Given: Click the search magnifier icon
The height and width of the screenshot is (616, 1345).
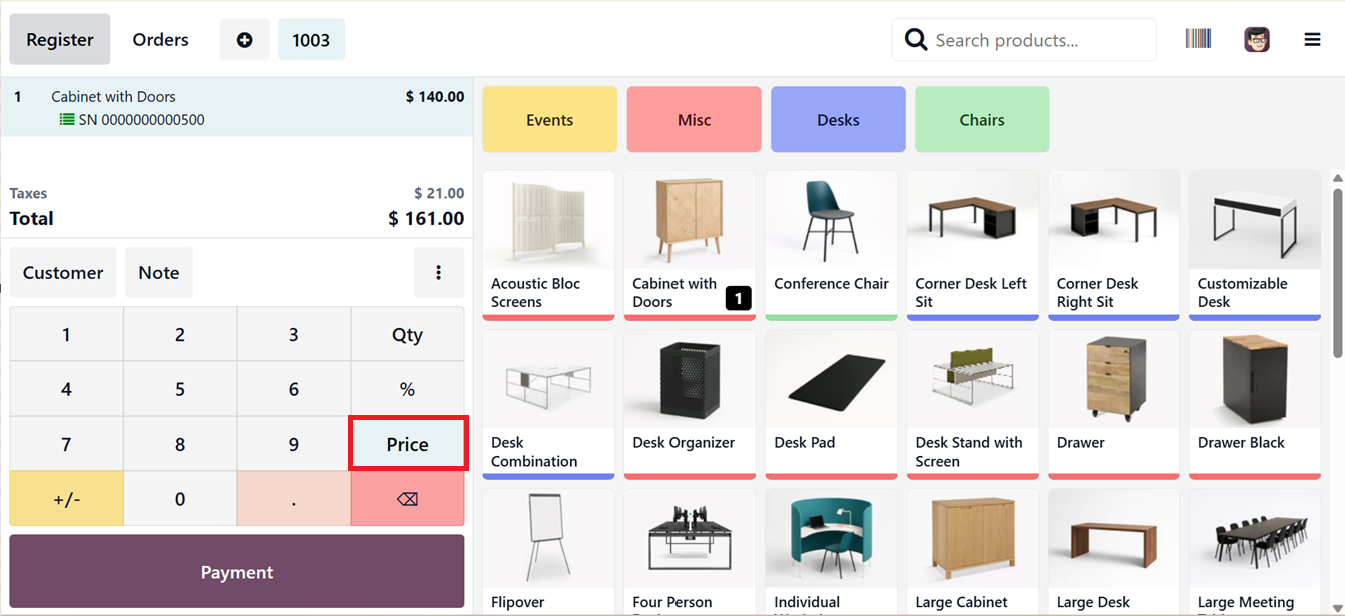Looking at the screenshot, I should [x=915, y=40].
